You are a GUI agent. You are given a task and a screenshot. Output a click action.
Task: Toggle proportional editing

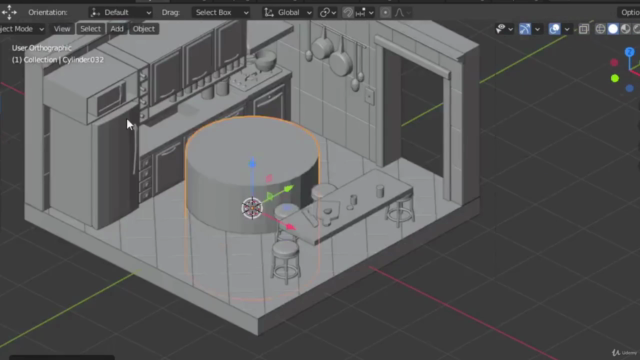(385, 13)
